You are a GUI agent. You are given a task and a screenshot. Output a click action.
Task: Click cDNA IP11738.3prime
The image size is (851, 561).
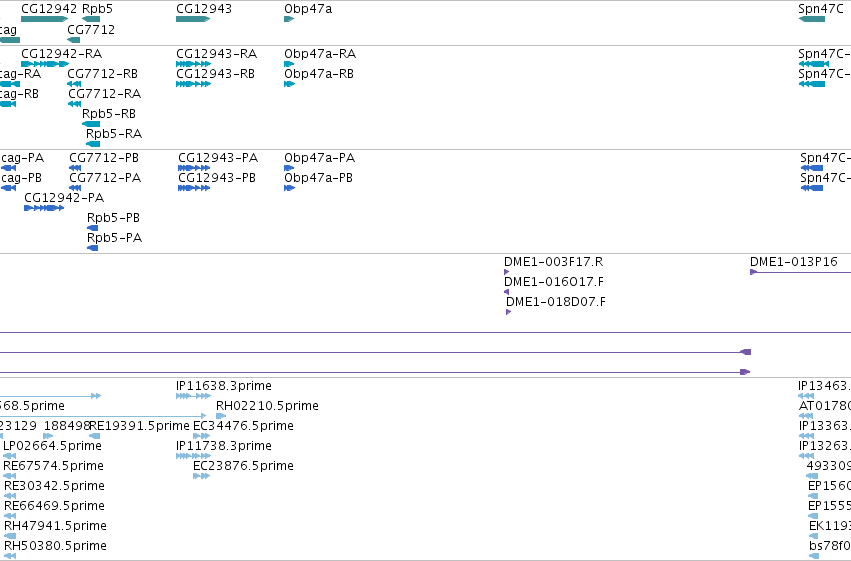pyautogui.click(x=224, y=446)
